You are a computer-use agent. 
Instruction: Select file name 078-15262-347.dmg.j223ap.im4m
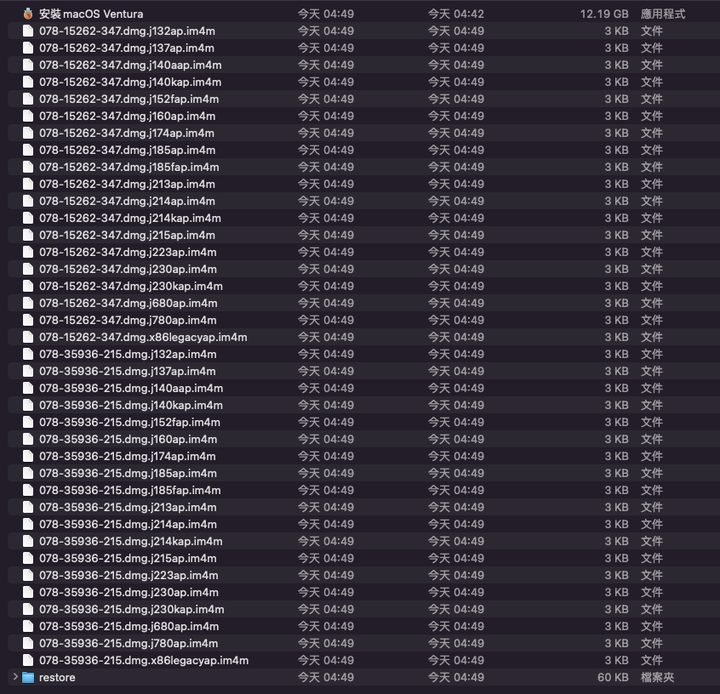[x=128, y=252]
